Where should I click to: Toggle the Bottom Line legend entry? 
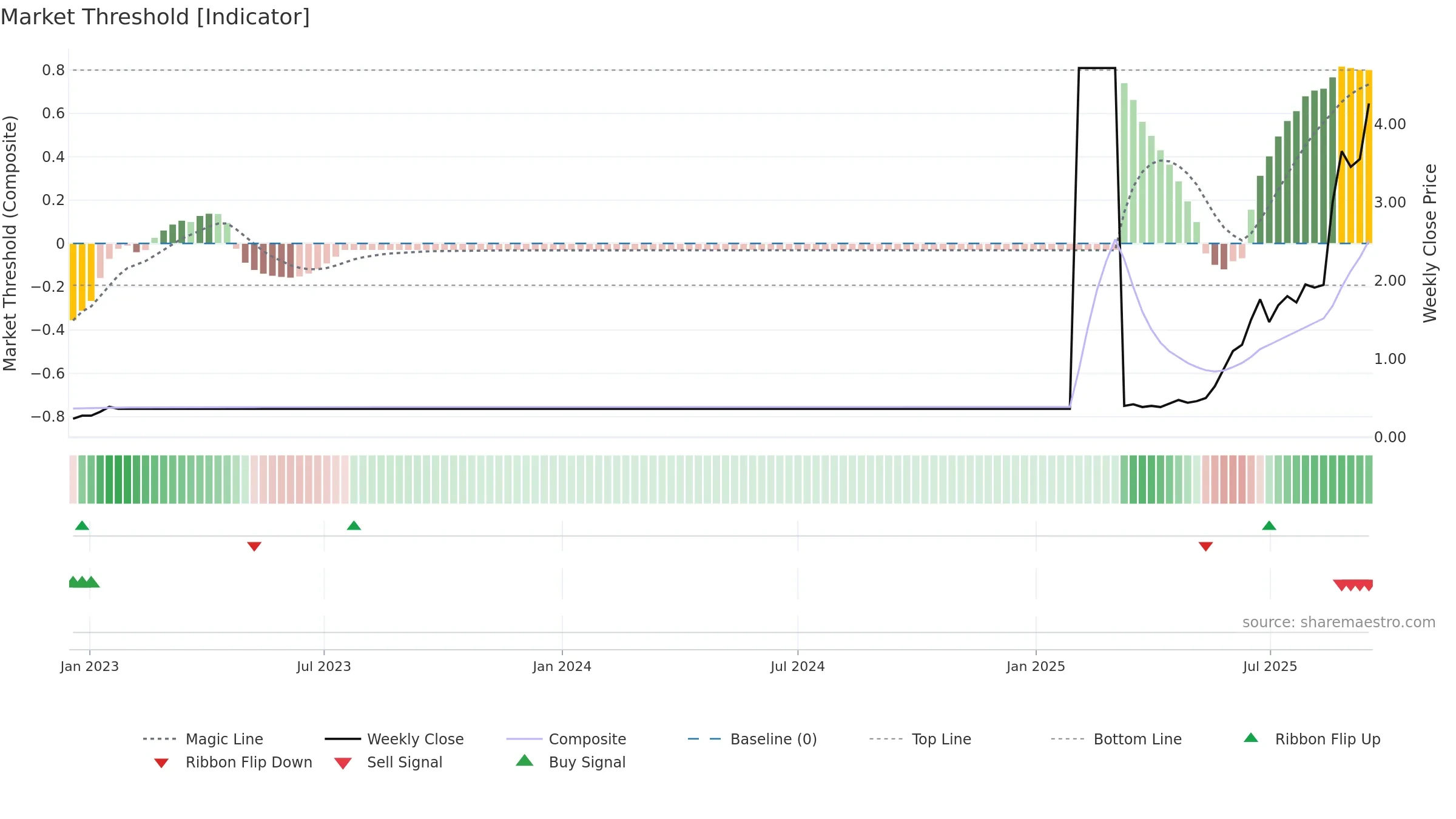point(1116,739)
